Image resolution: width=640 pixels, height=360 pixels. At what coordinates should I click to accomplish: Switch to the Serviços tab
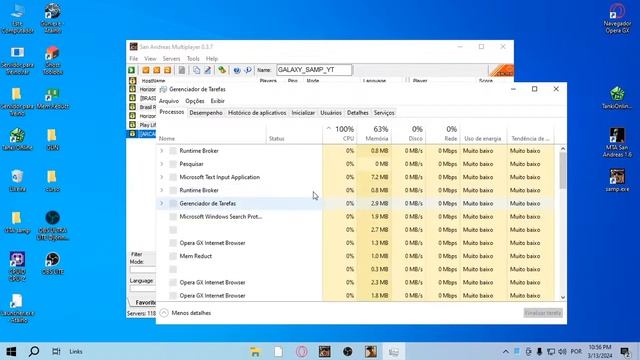[384, 113]
